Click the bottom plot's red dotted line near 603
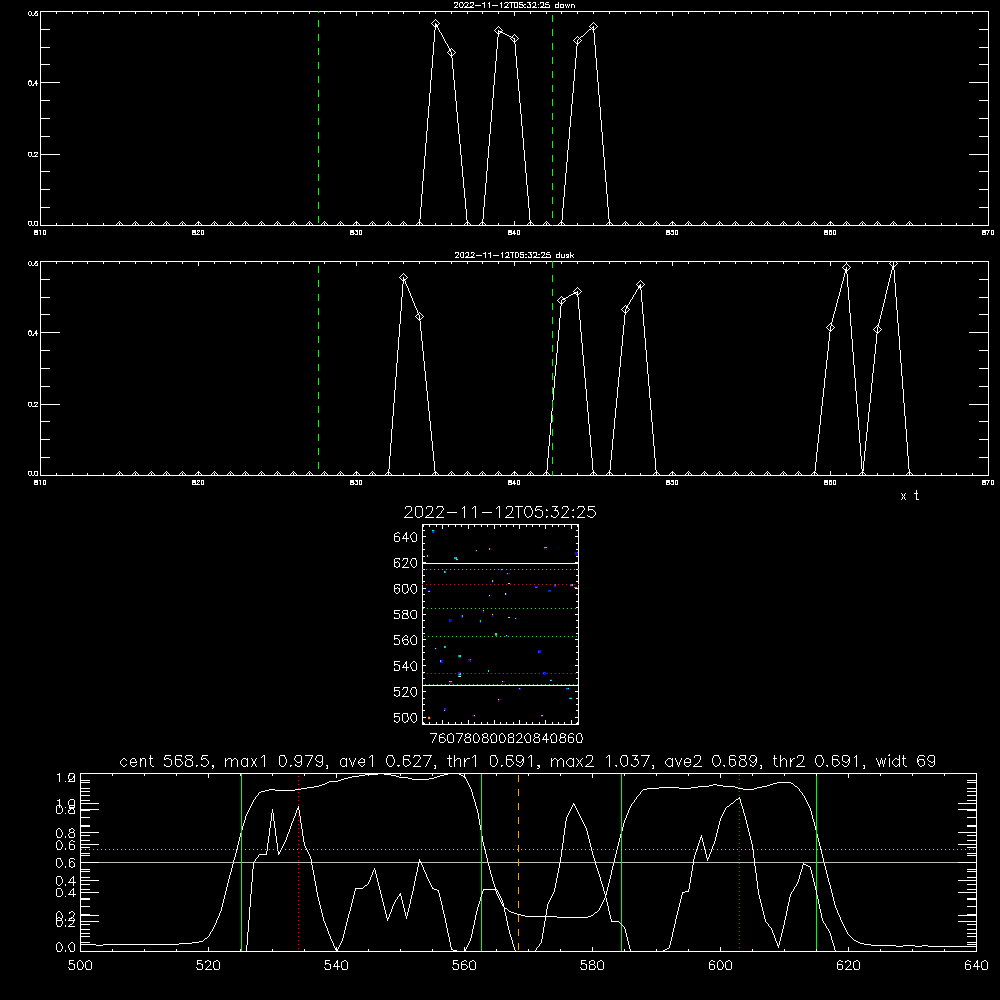The height and width of the screenshot is (1000, 1000). (x=739, y=862)
